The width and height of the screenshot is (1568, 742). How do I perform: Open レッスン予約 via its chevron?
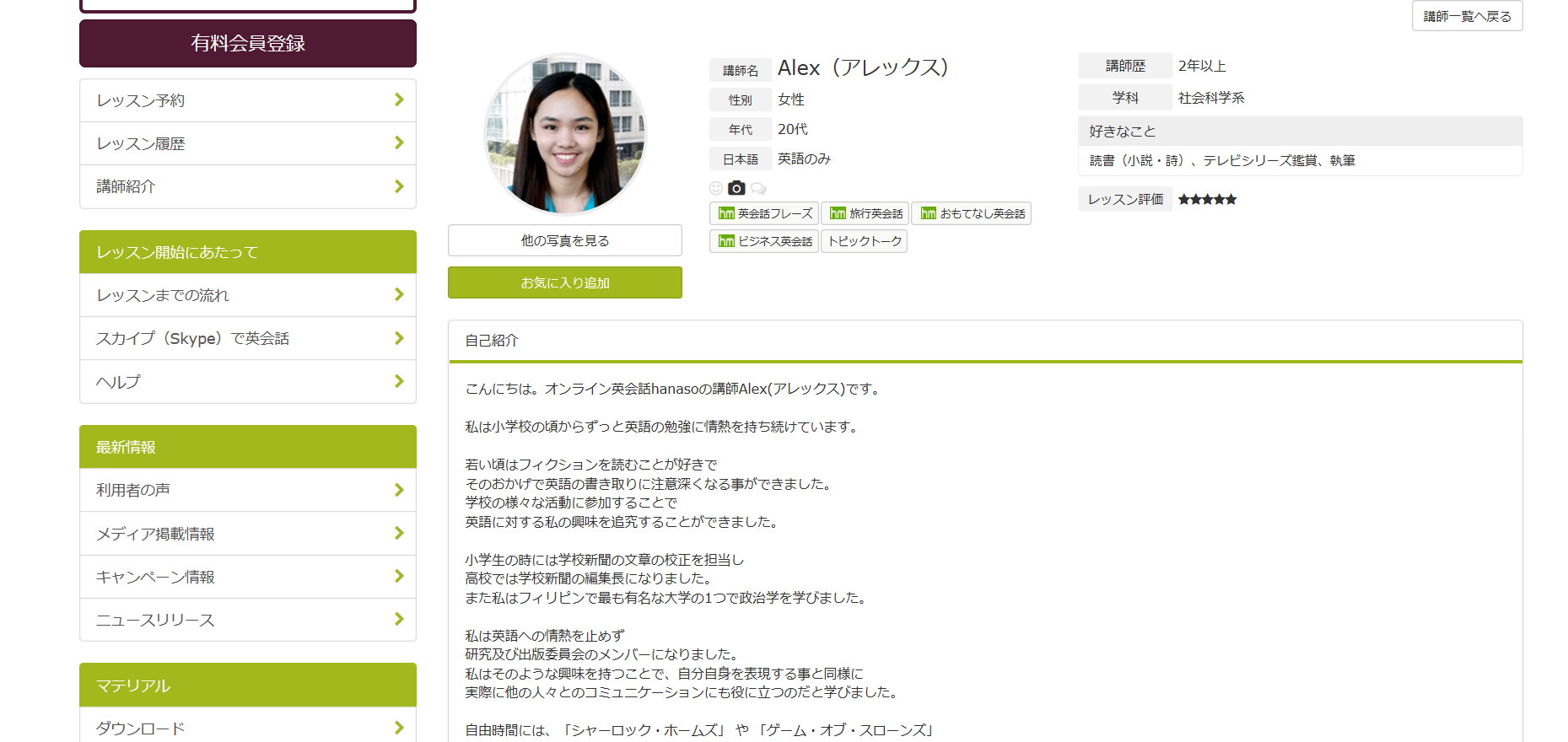(x=399, y=100)
